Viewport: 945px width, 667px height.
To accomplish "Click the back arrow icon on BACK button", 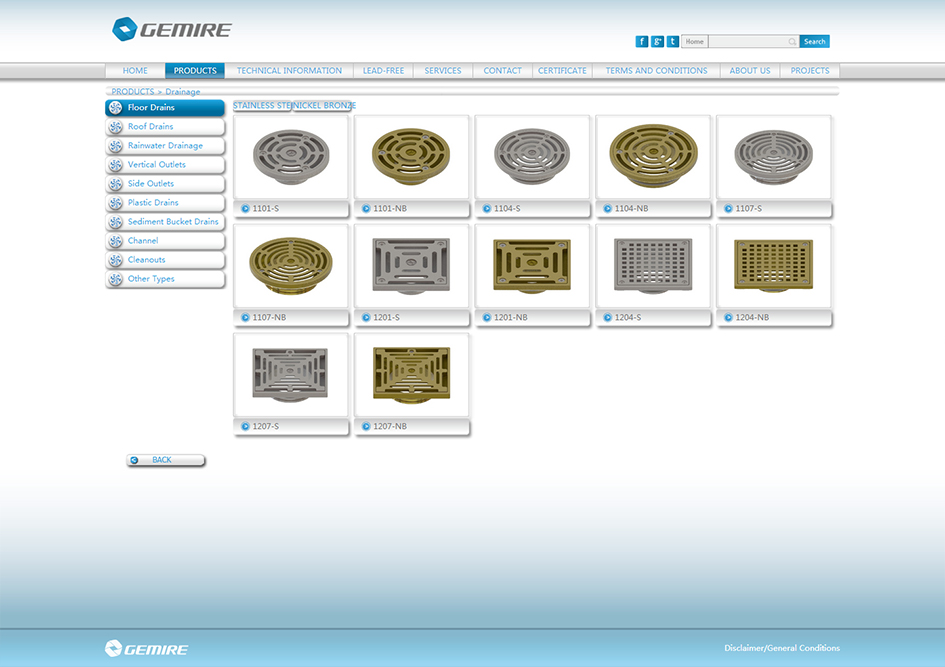I will 135,460.
